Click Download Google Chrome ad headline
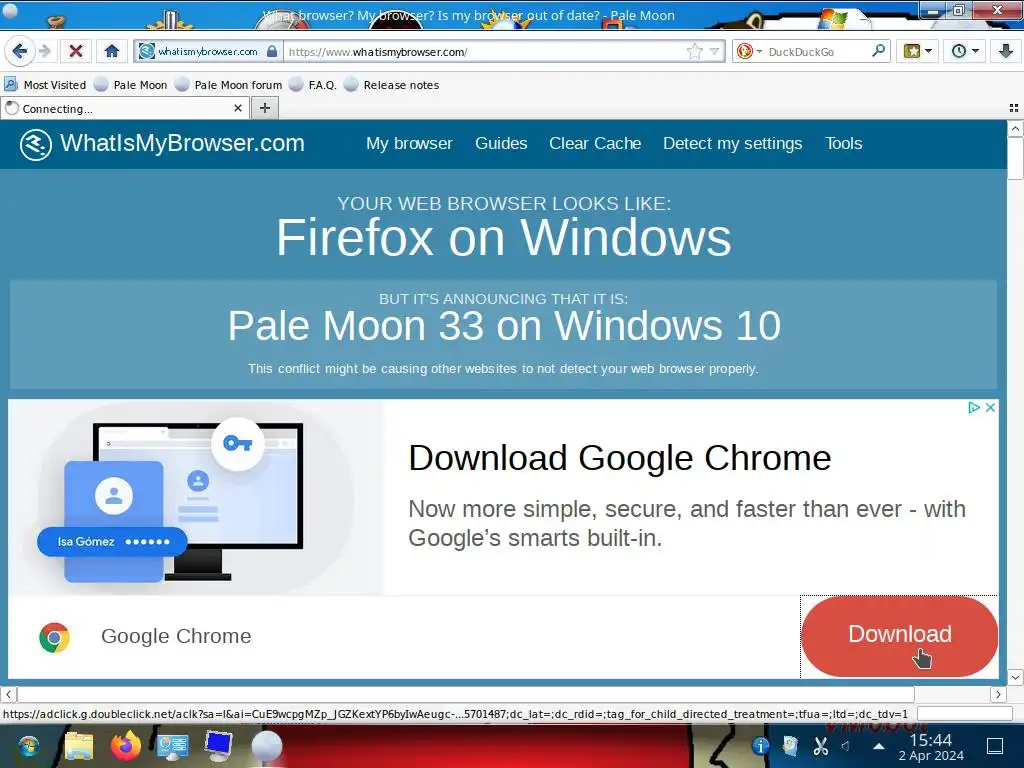Image resolution: width=1024 pixels, height=768 pixels. [619, 458]
